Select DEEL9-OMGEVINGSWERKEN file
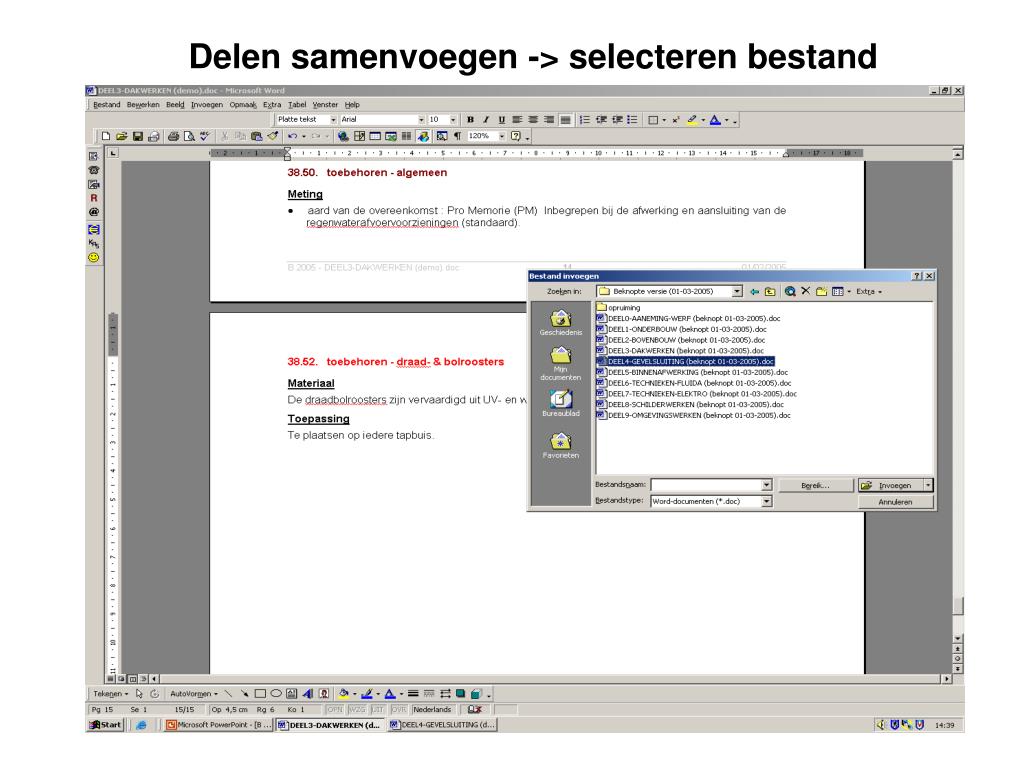The width and height of the screenshot is (1024, 768). tap(694, 415)
